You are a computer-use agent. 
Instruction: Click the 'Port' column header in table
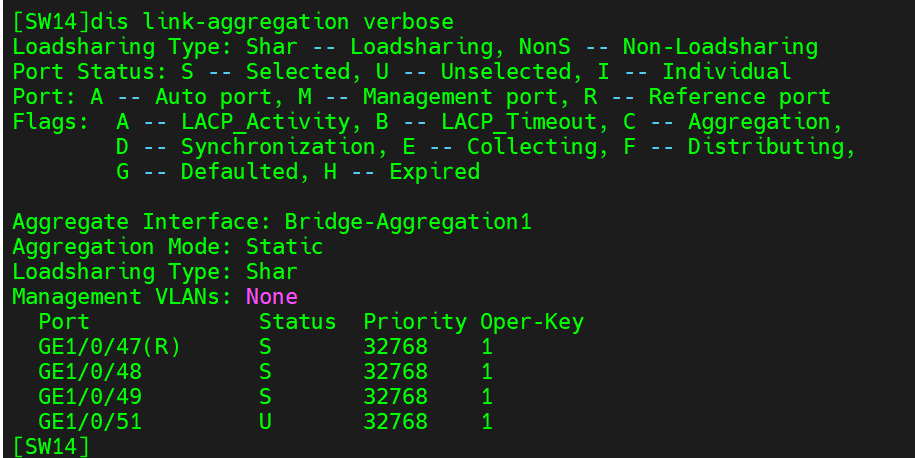[x=63, y=322]
